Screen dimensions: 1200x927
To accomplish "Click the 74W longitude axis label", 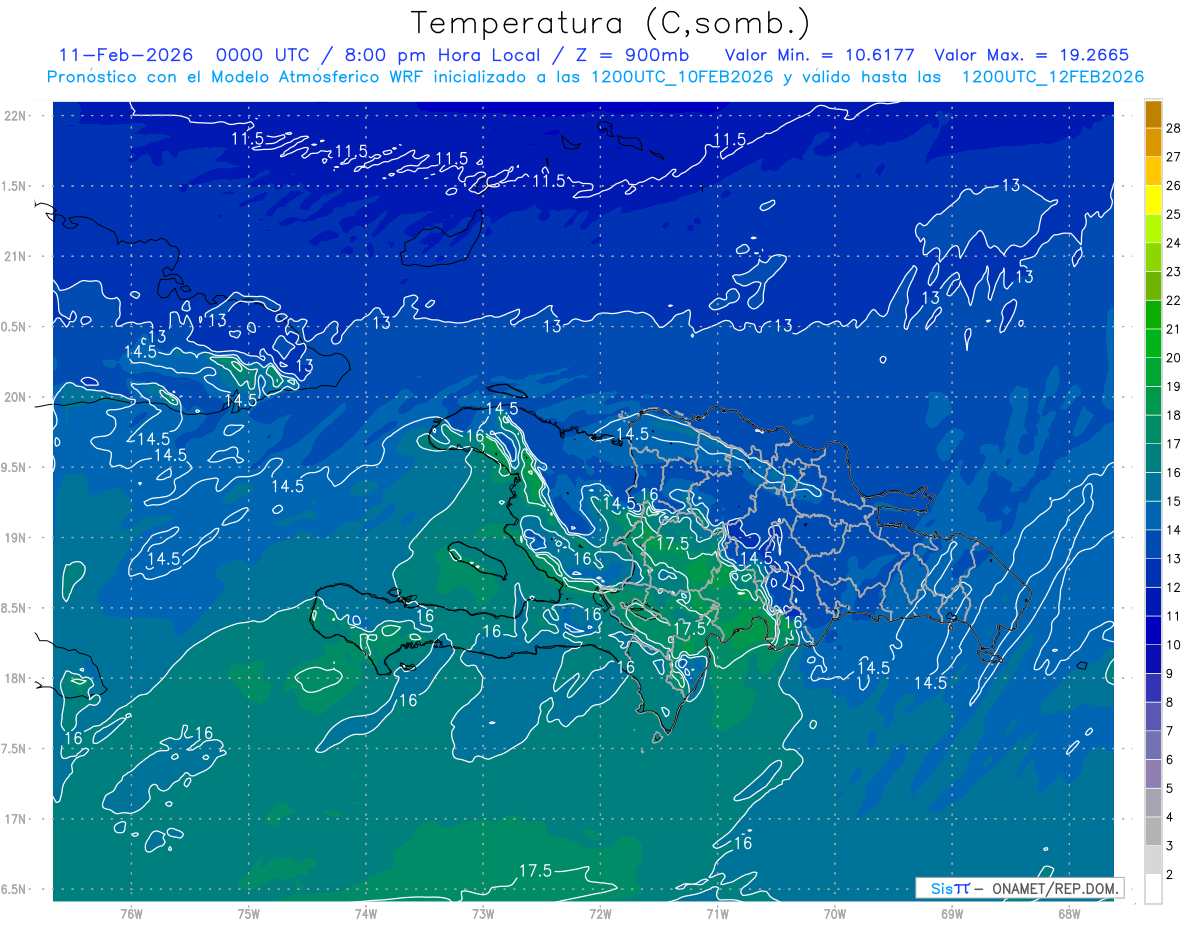I will click(x=366, y=914).
